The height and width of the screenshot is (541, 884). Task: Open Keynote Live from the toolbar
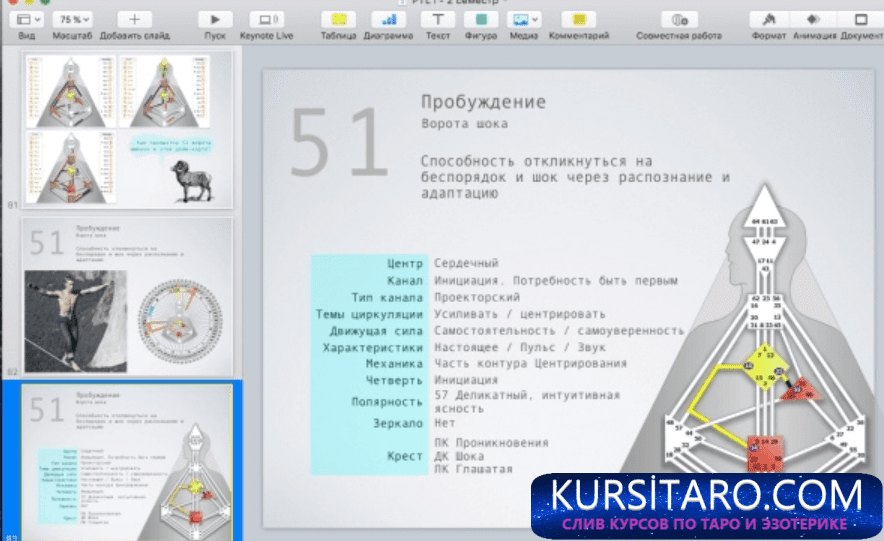[265, 19]
